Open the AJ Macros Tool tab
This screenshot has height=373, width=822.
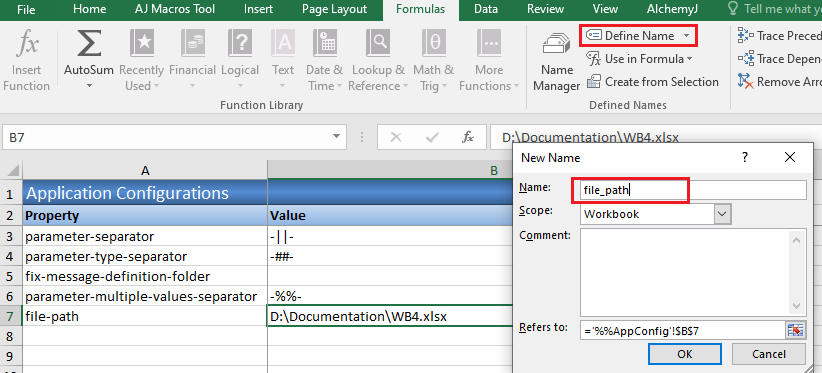(176, 9)
